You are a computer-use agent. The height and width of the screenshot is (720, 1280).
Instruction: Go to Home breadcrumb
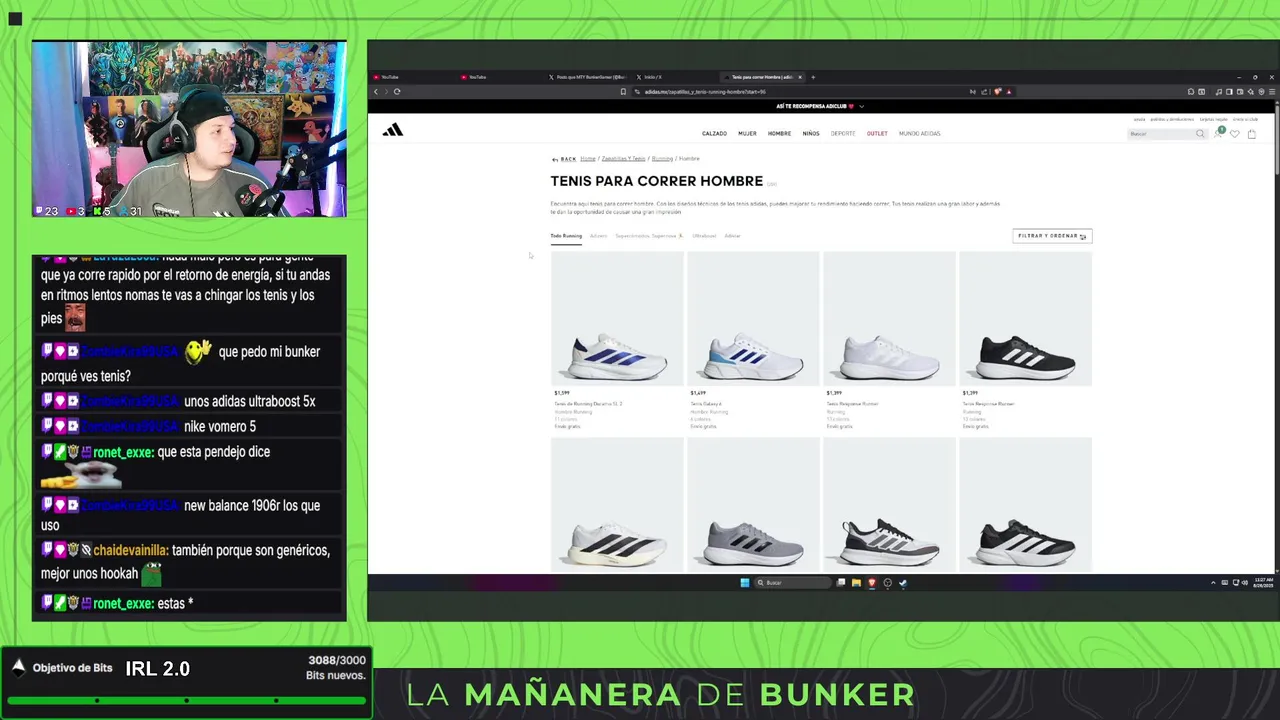588,159
